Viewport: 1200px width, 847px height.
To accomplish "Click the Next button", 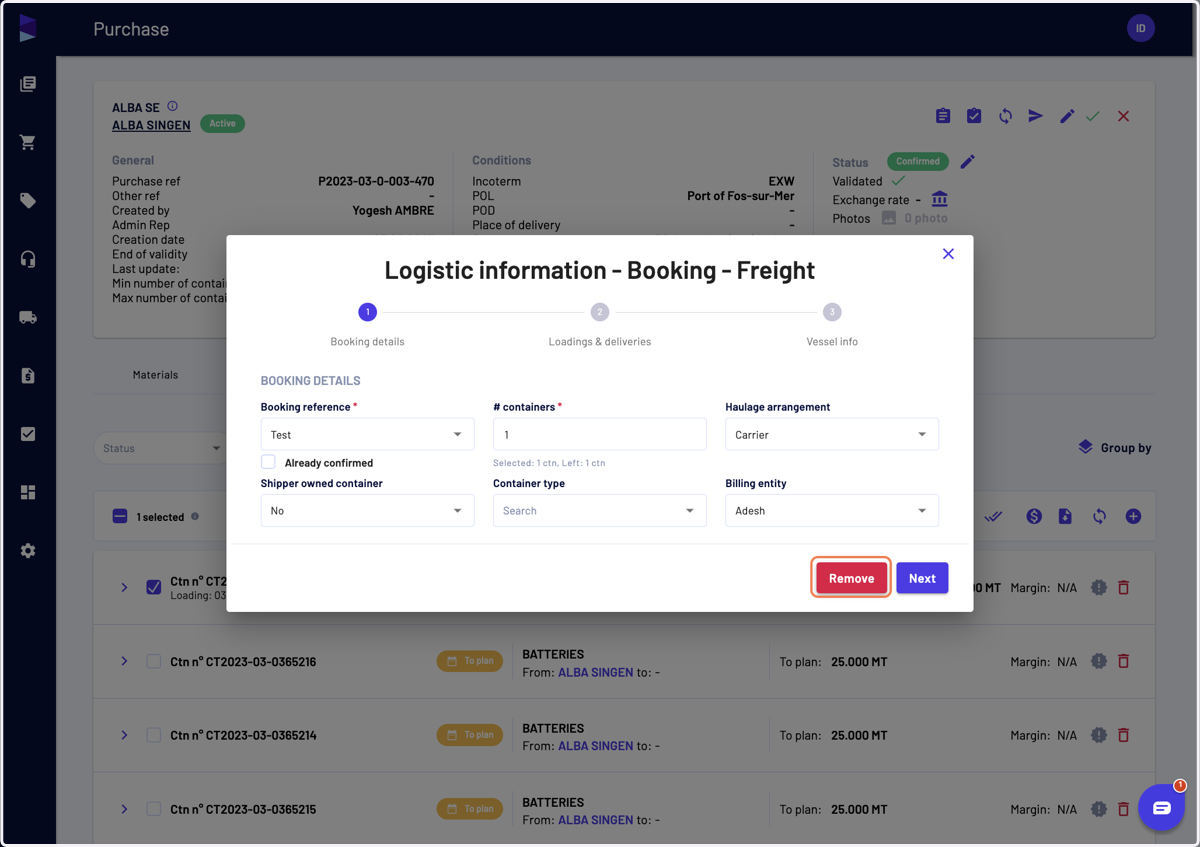I will pyautogui.click(x=922, y=578).
